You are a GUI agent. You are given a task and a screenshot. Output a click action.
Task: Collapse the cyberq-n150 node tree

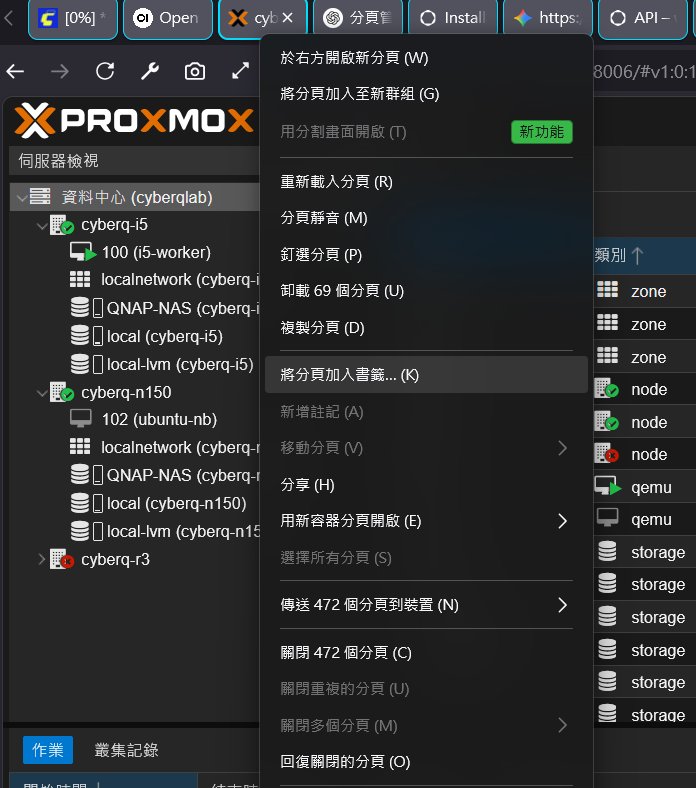(x=41, y=393)
